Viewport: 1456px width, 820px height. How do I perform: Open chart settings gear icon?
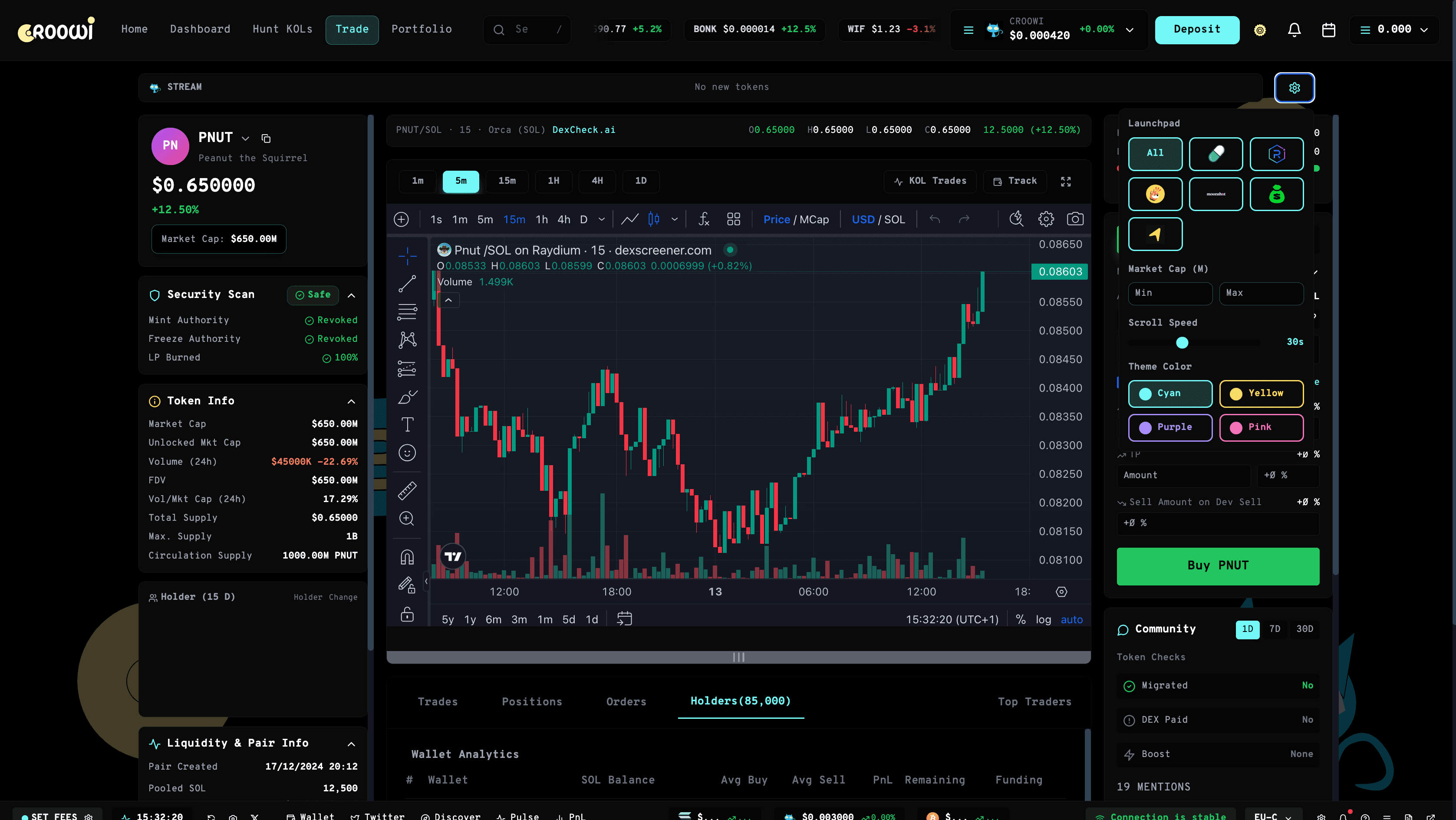click(1046, 219)
